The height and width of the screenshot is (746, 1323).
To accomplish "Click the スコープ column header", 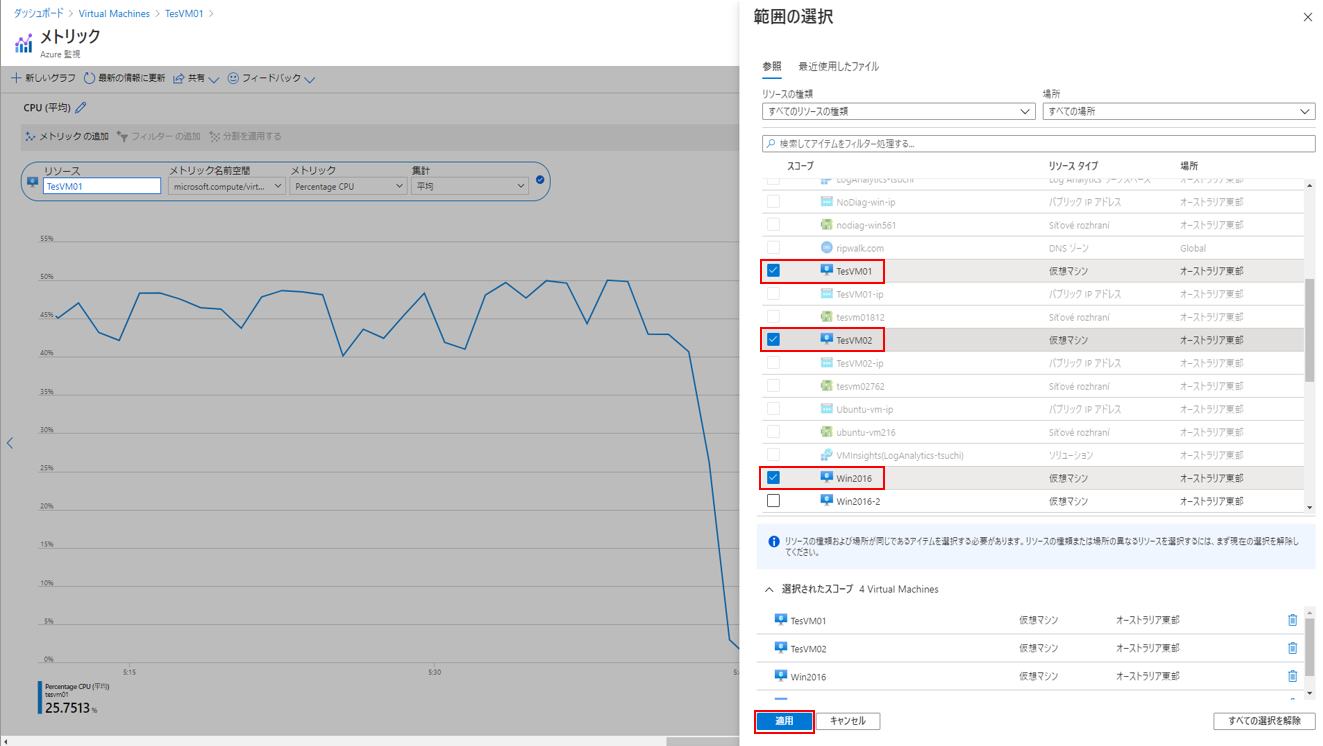I will (x=800, y=166).
